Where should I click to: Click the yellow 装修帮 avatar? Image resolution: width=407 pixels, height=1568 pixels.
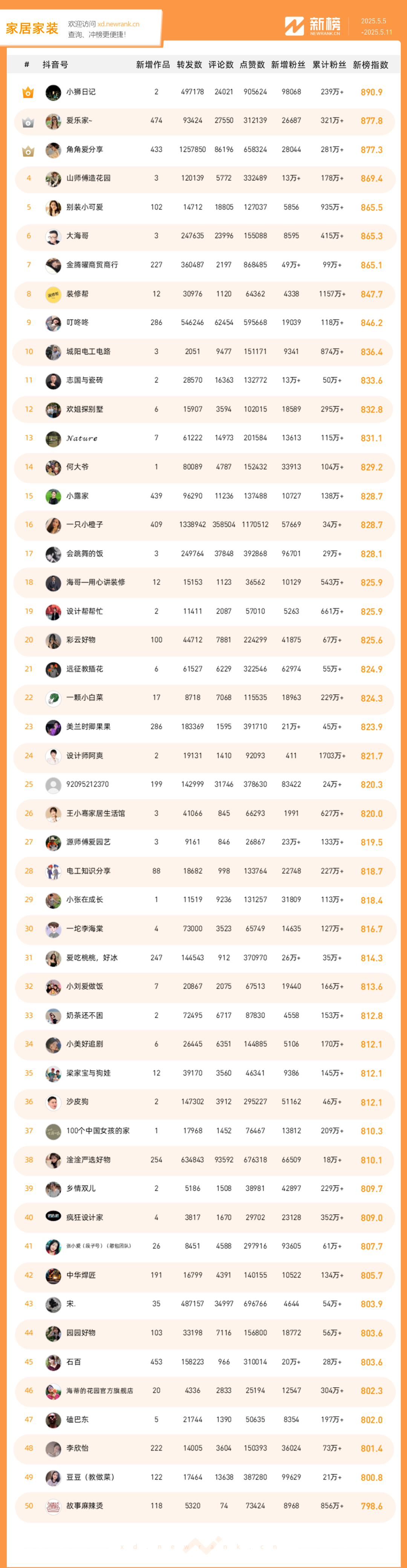[54, 294]
